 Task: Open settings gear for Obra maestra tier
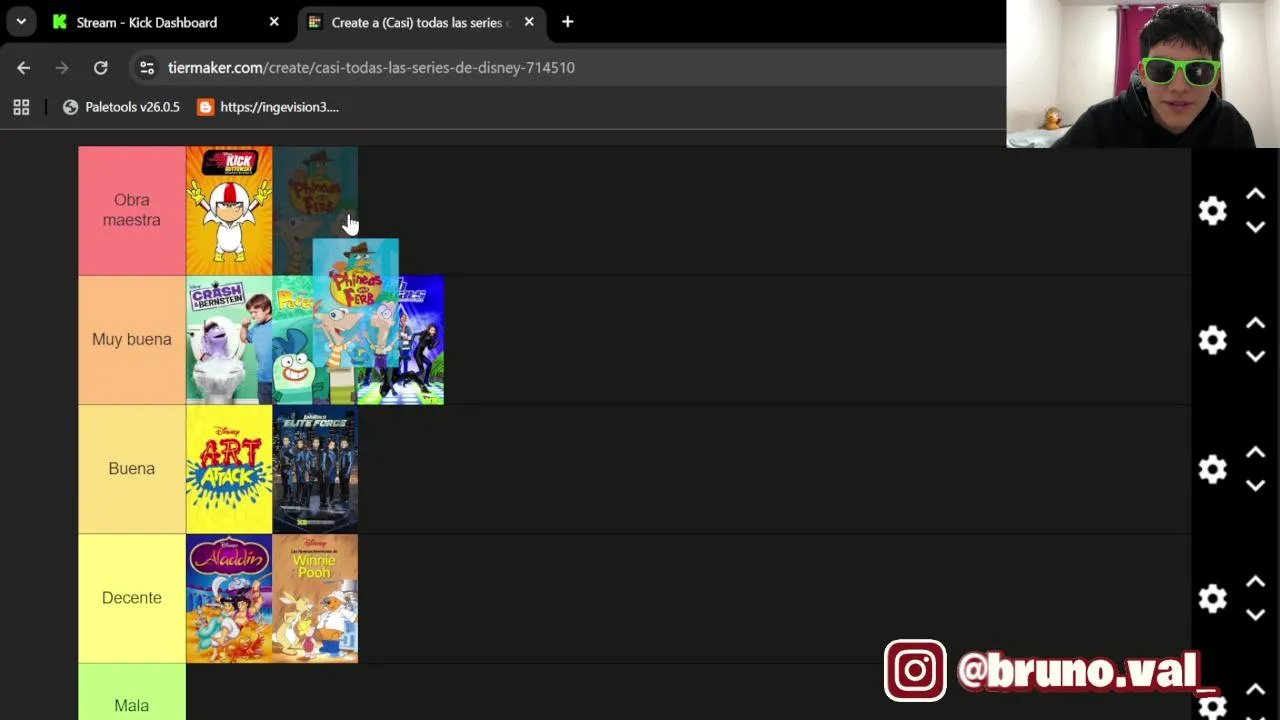pyautogui.click(x=1212, y=211)
